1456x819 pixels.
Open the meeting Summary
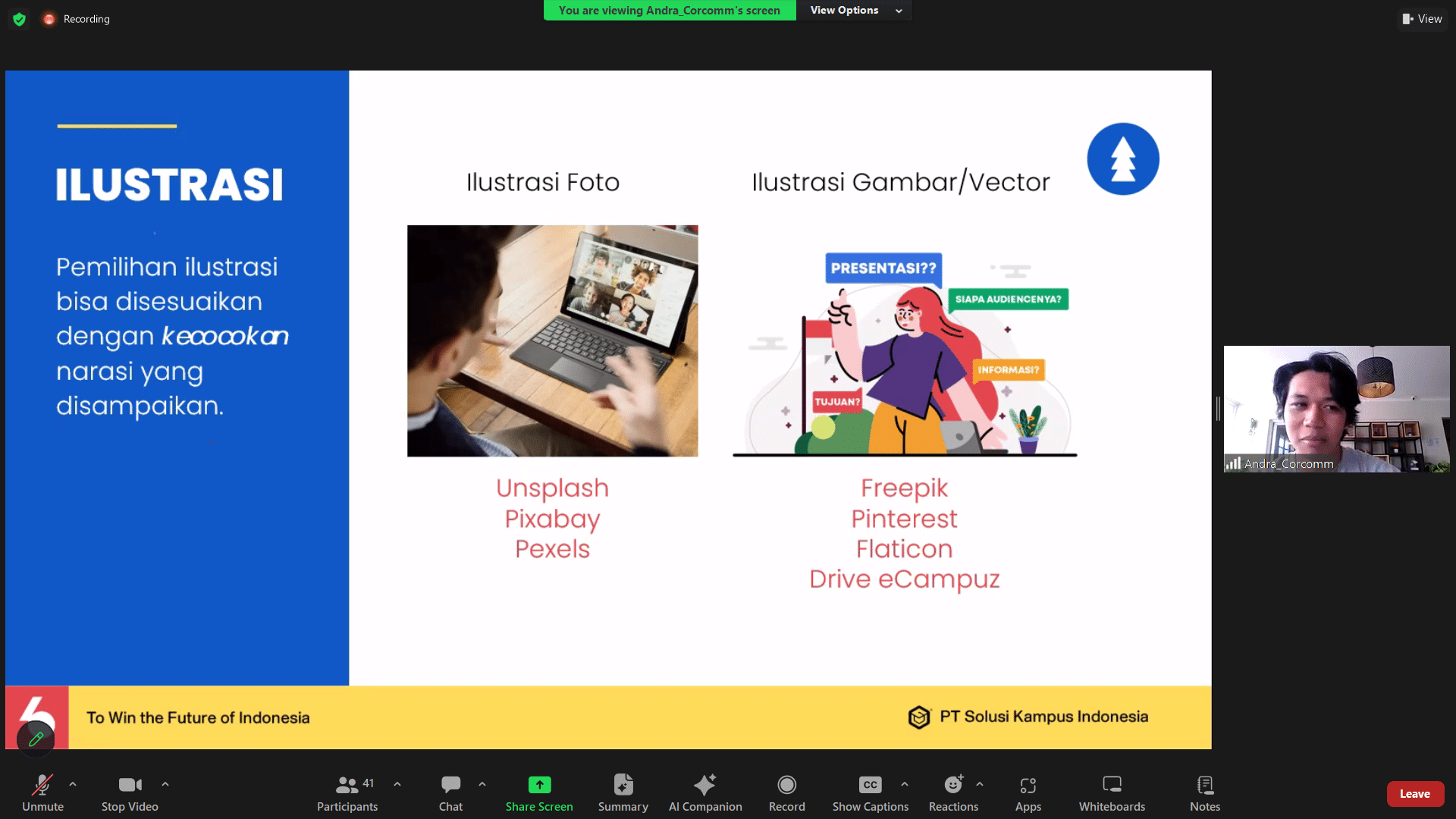click(x=623, y=793)
